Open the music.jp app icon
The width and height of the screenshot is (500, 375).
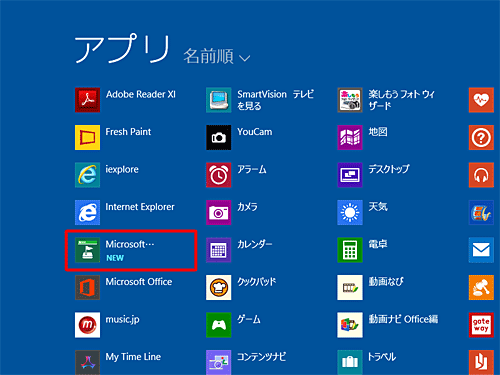click(x=87, y=325)
